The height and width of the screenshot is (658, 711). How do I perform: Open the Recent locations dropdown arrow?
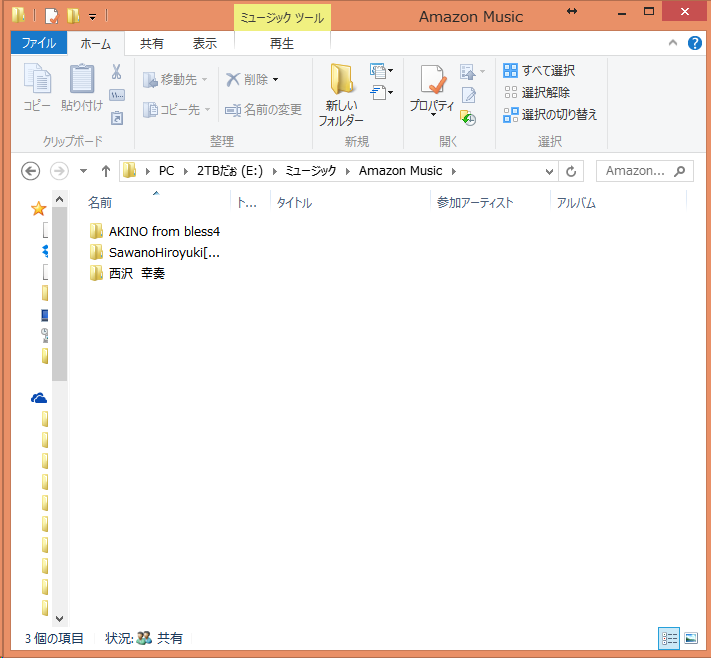pyautogui.click(x=83, y=171)
